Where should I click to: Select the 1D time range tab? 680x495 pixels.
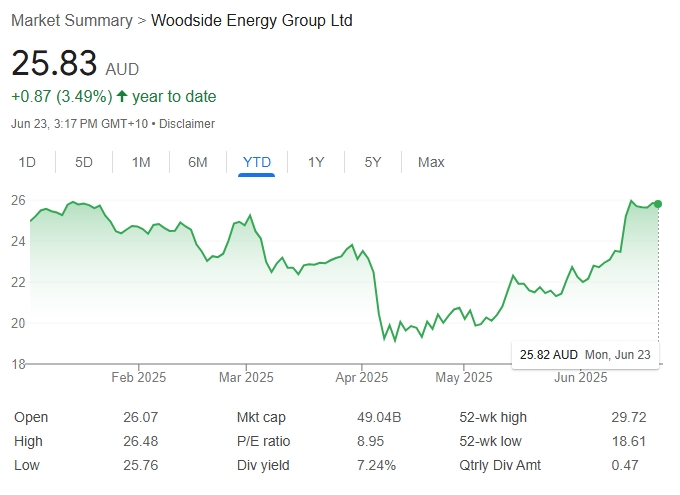pos(28,162)
